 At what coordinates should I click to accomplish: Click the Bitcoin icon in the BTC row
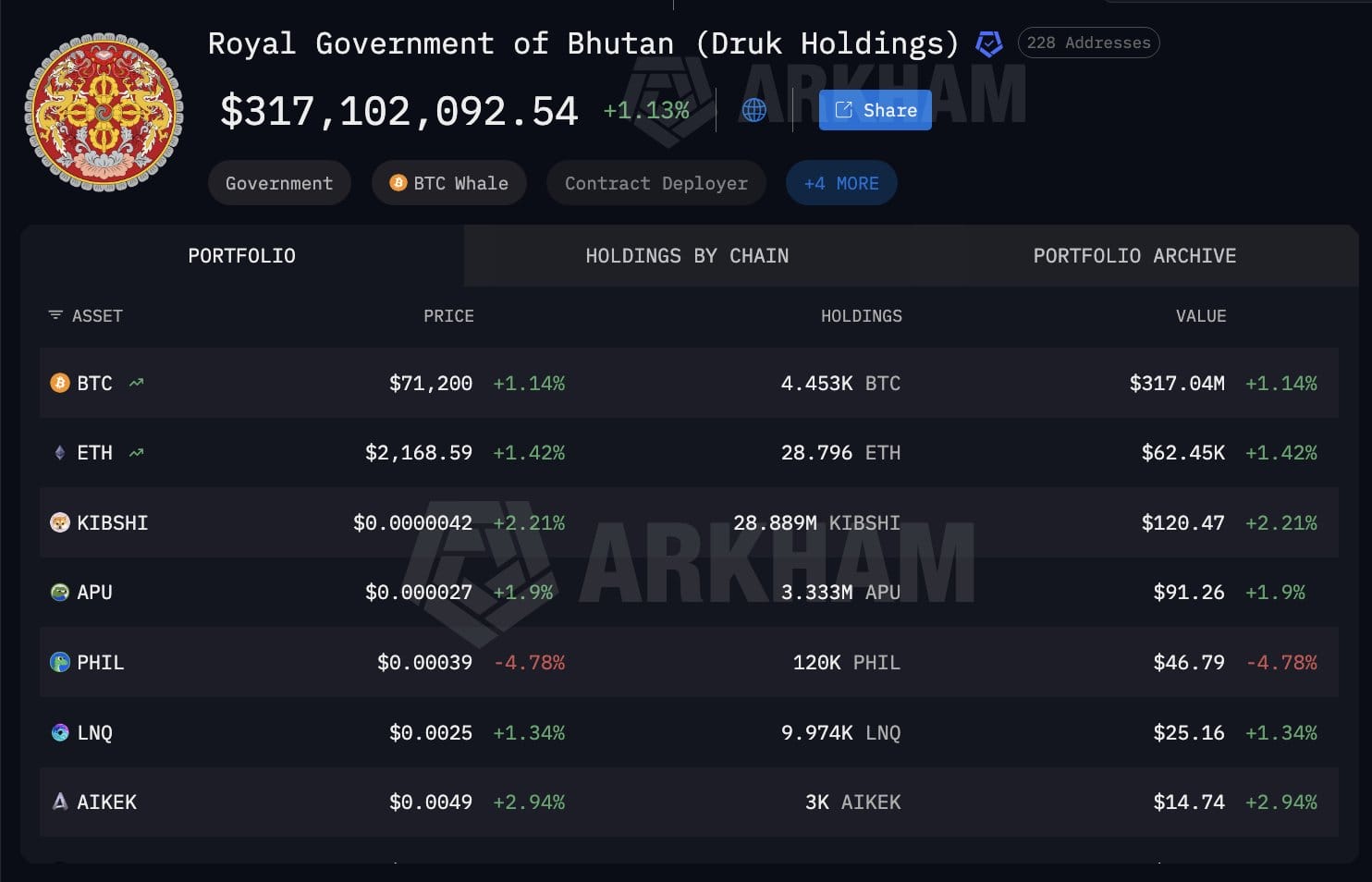point(59,383)
